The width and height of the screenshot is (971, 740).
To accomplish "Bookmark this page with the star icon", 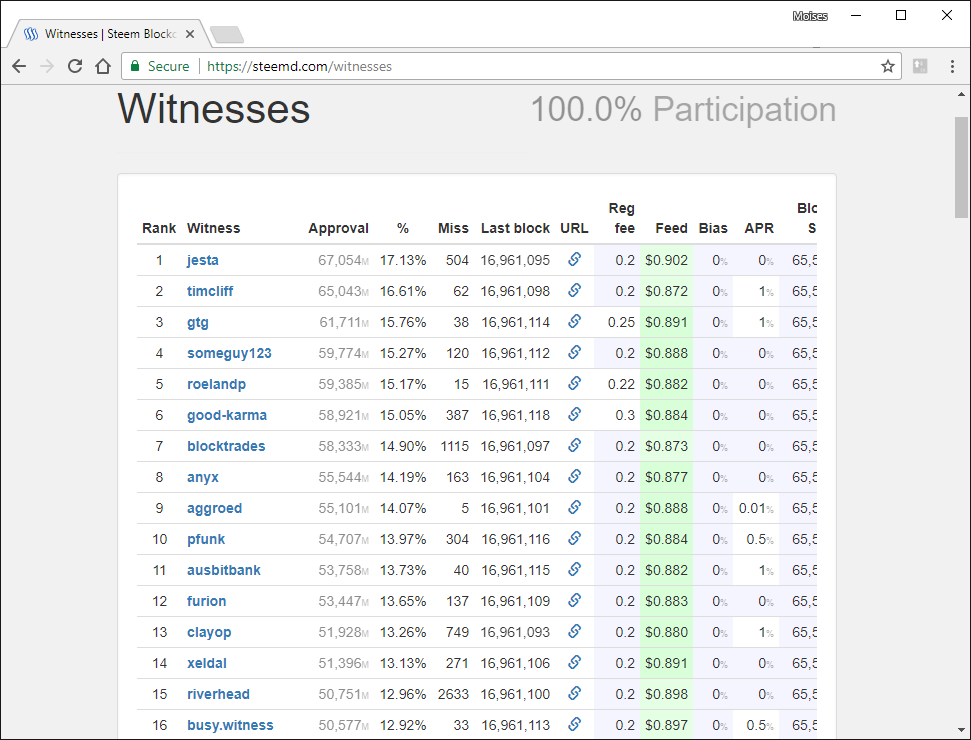I will [x=888, y=66].
